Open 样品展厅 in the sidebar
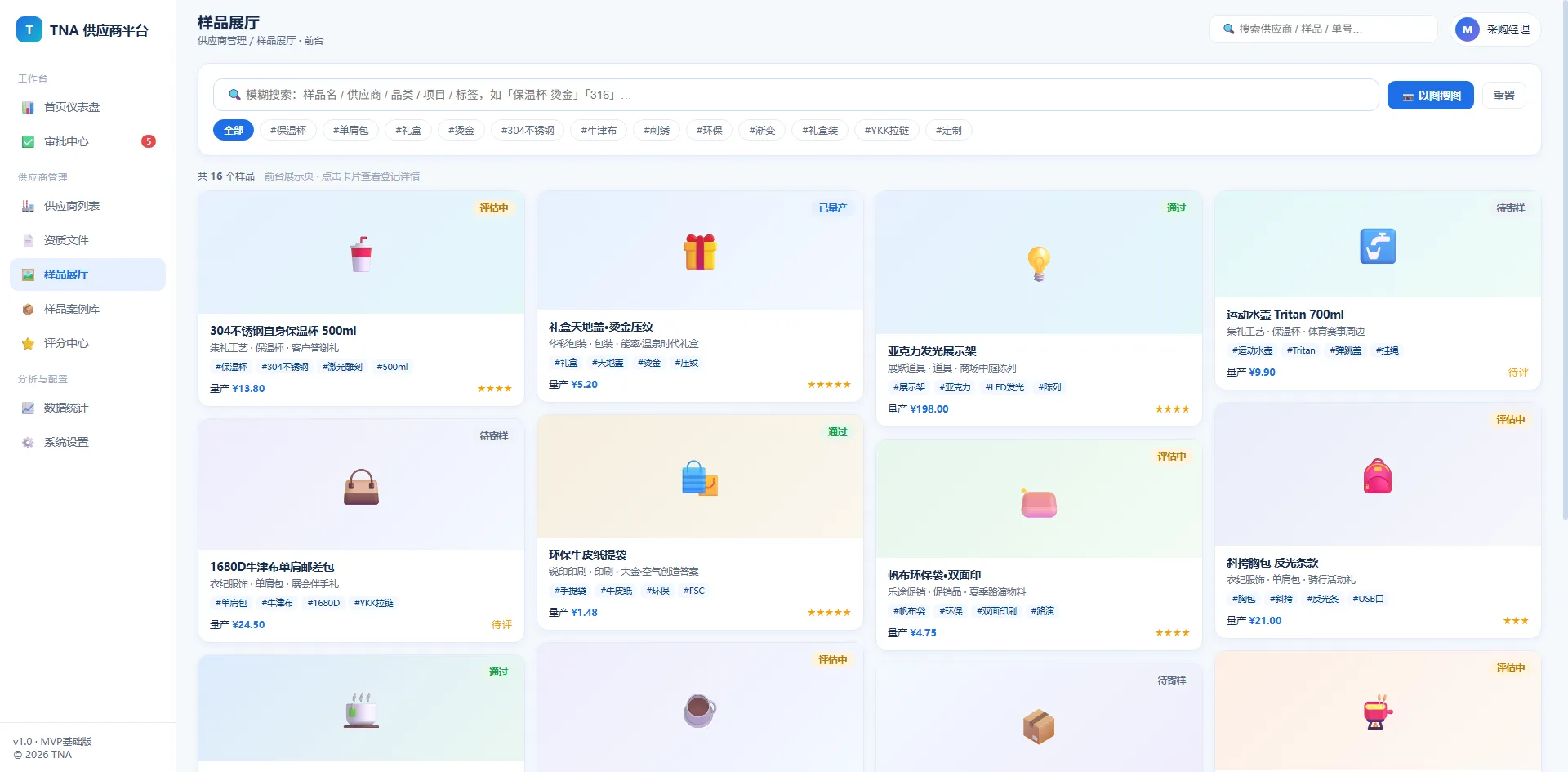1568x772 pixels. (x=87, y=275)
